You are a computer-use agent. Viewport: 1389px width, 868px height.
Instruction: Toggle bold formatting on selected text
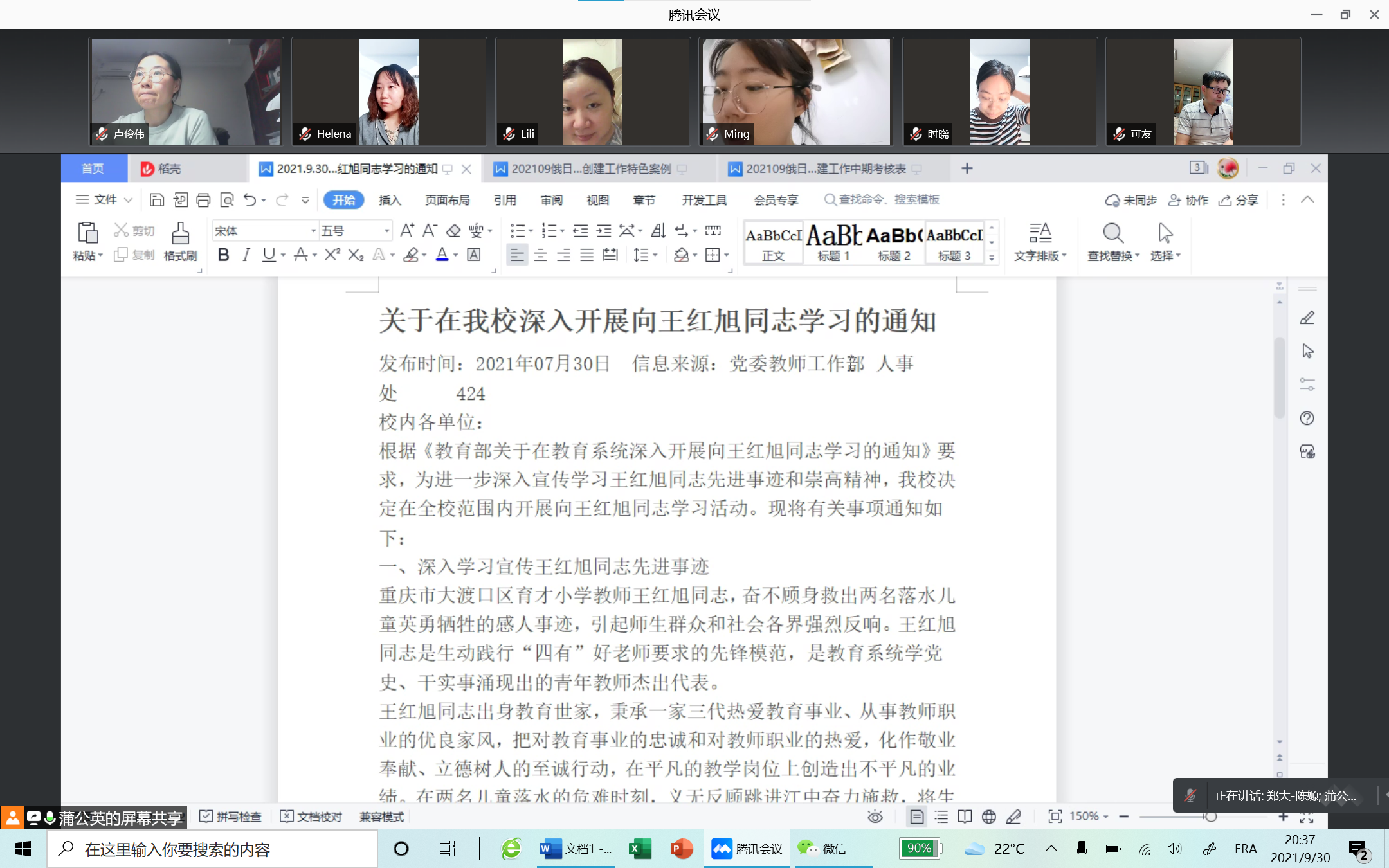(x=222, y=255)
